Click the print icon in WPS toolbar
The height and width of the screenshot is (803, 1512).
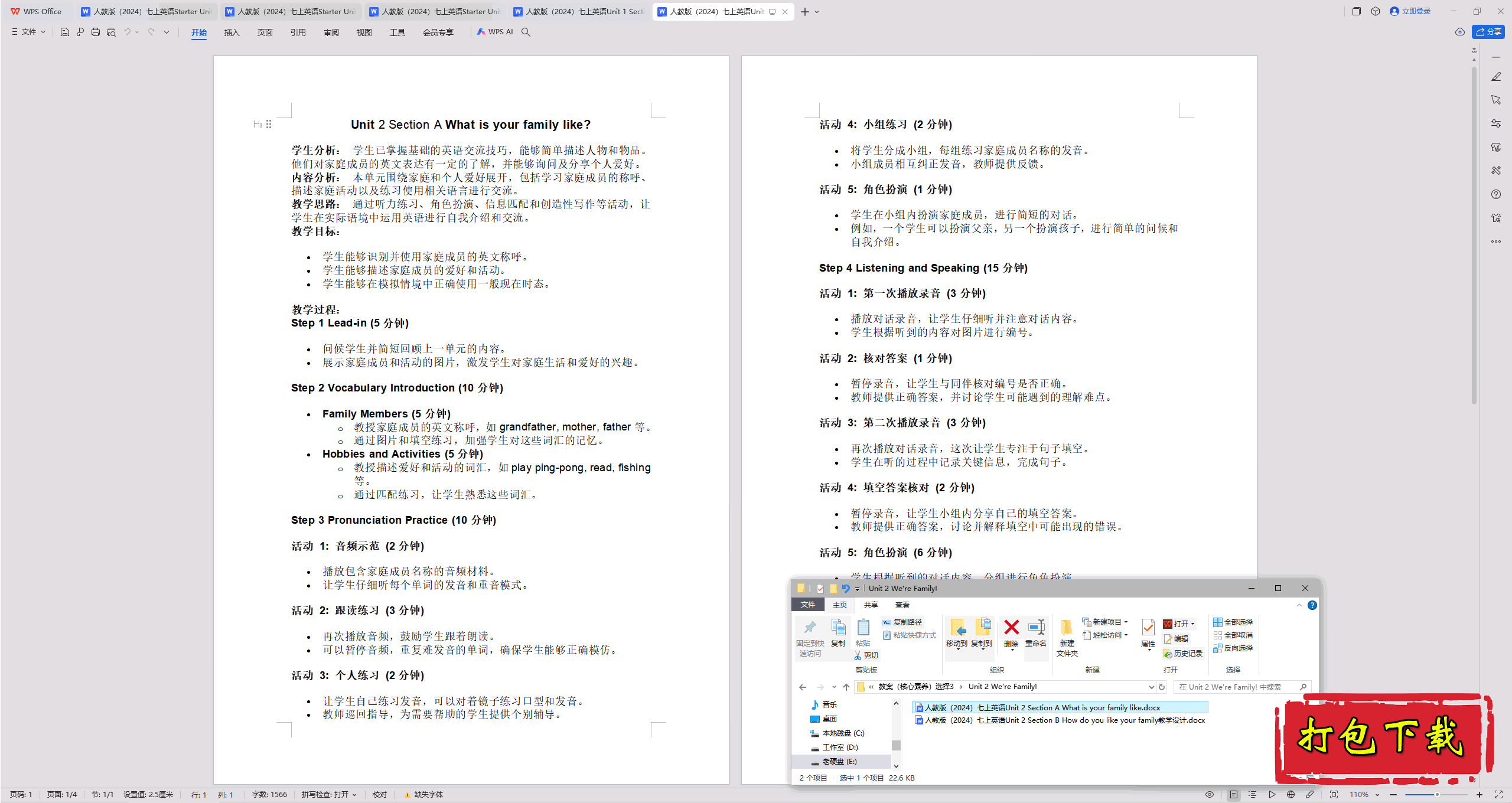coord(96,32)
